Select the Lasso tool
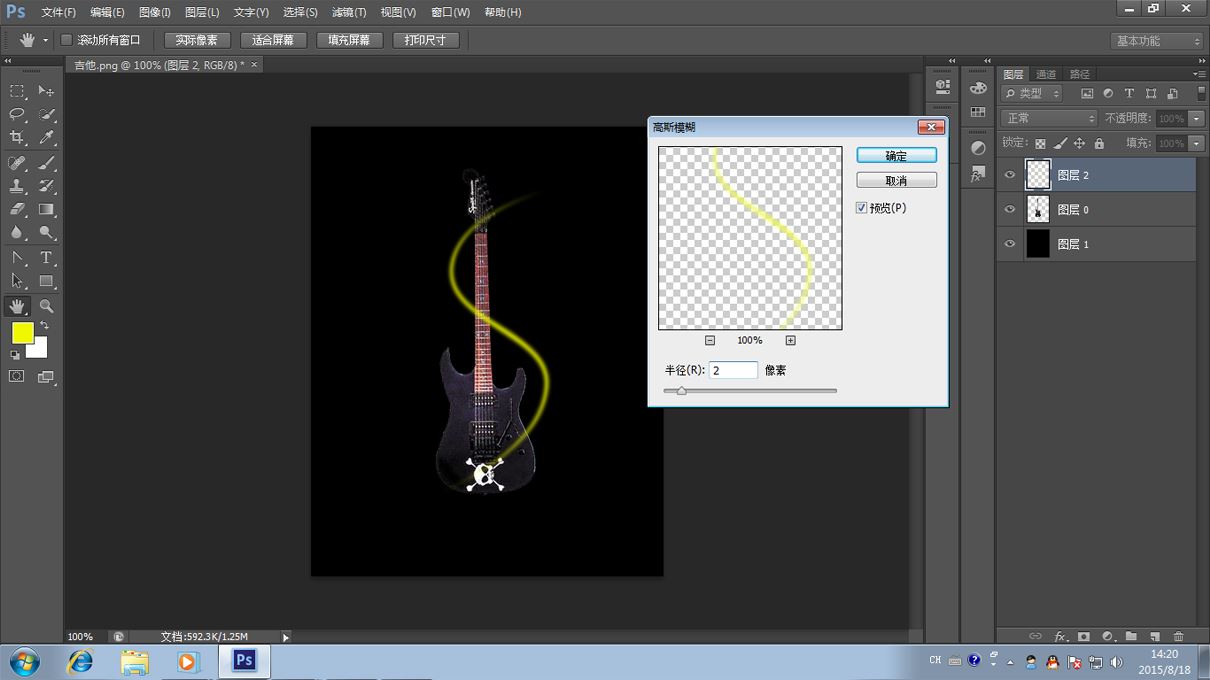This screenshot has width=1210, height=680. pos(17,114)
